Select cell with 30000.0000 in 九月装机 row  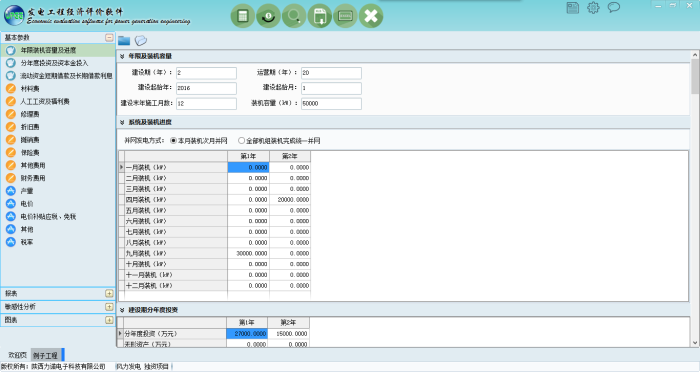pos(248,253)
